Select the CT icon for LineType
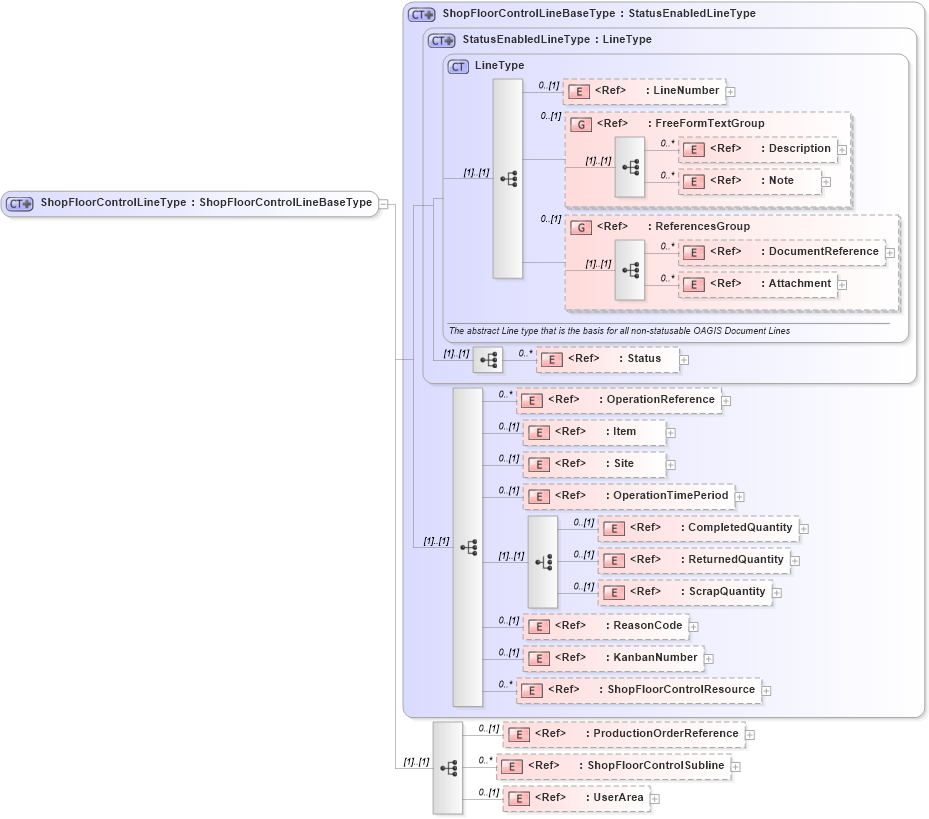The width and height of the screenshot is (929, 819). [x=458, y=66]
